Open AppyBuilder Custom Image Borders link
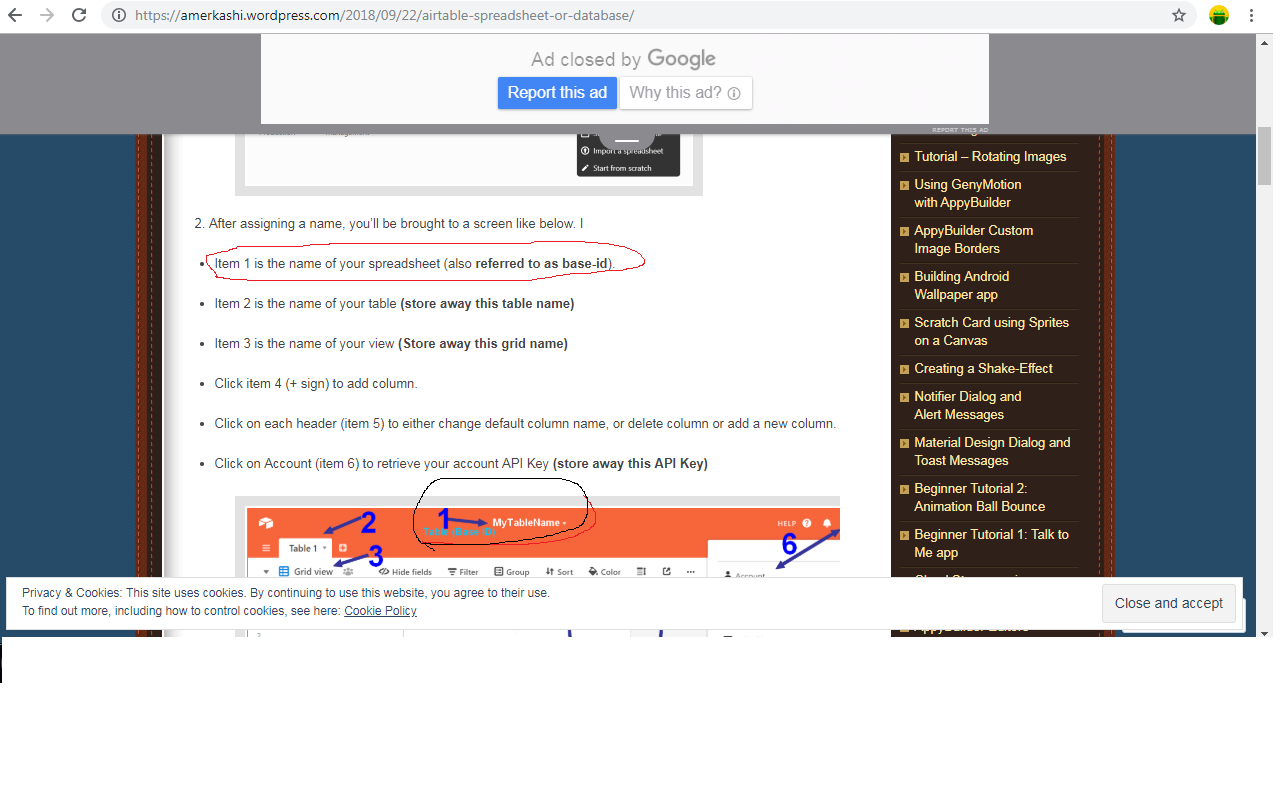1280x800 pixels. point(973,239)
